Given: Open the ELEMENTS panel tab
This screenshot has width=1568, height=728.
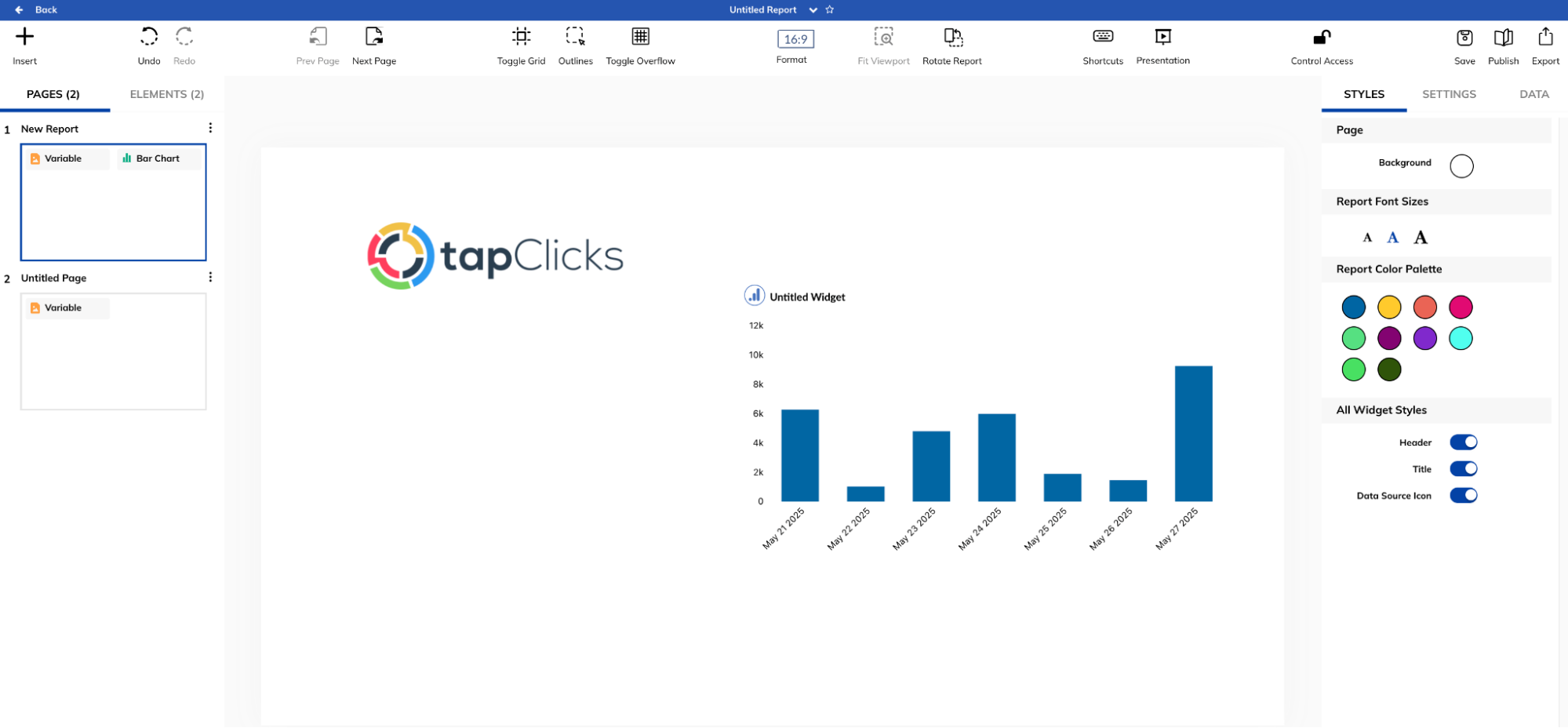Looking at the screenshot, I should pos(166,94).
